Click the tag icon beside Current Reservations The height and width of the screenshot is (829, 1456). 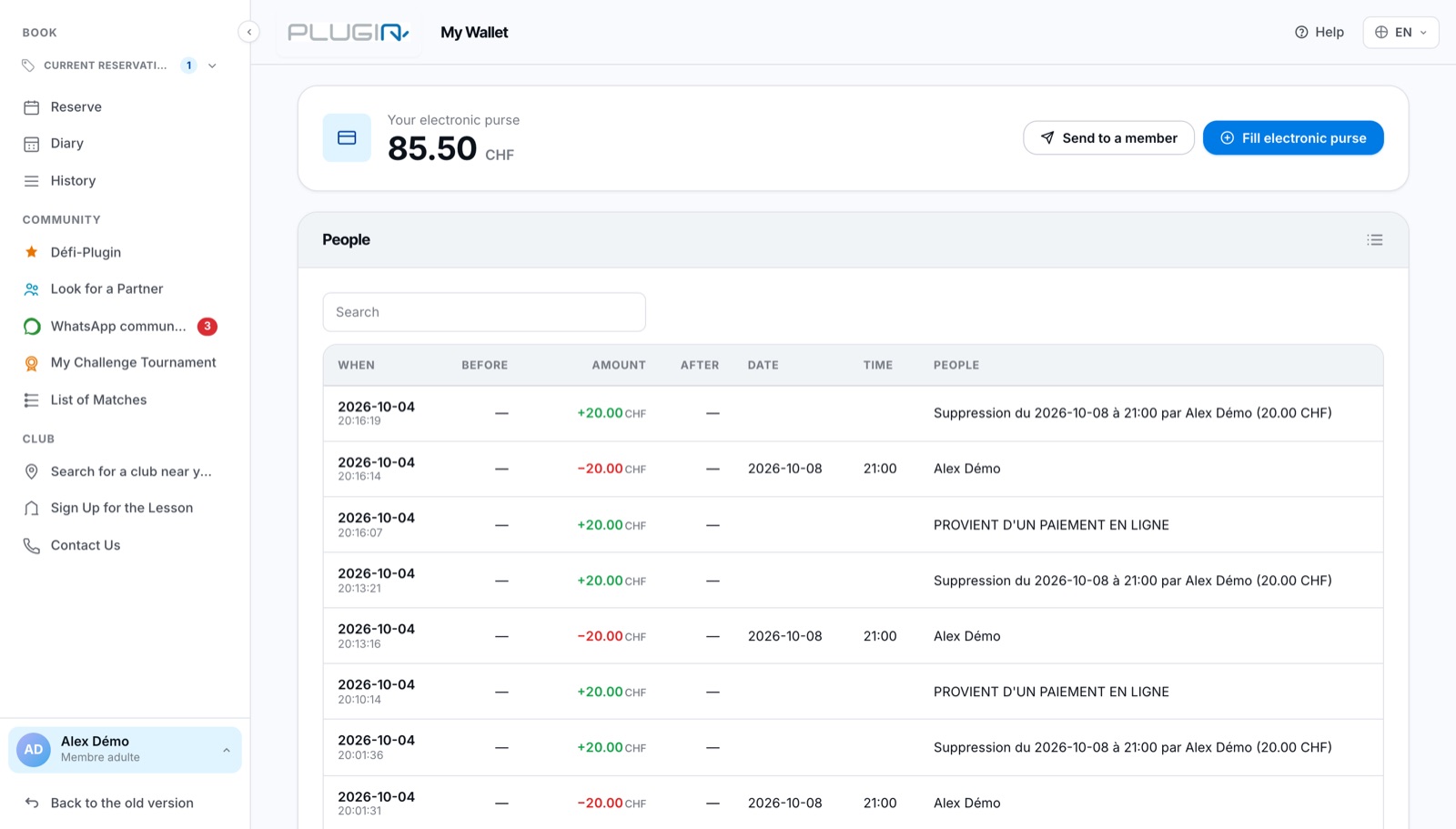click(x=28, y=66)
